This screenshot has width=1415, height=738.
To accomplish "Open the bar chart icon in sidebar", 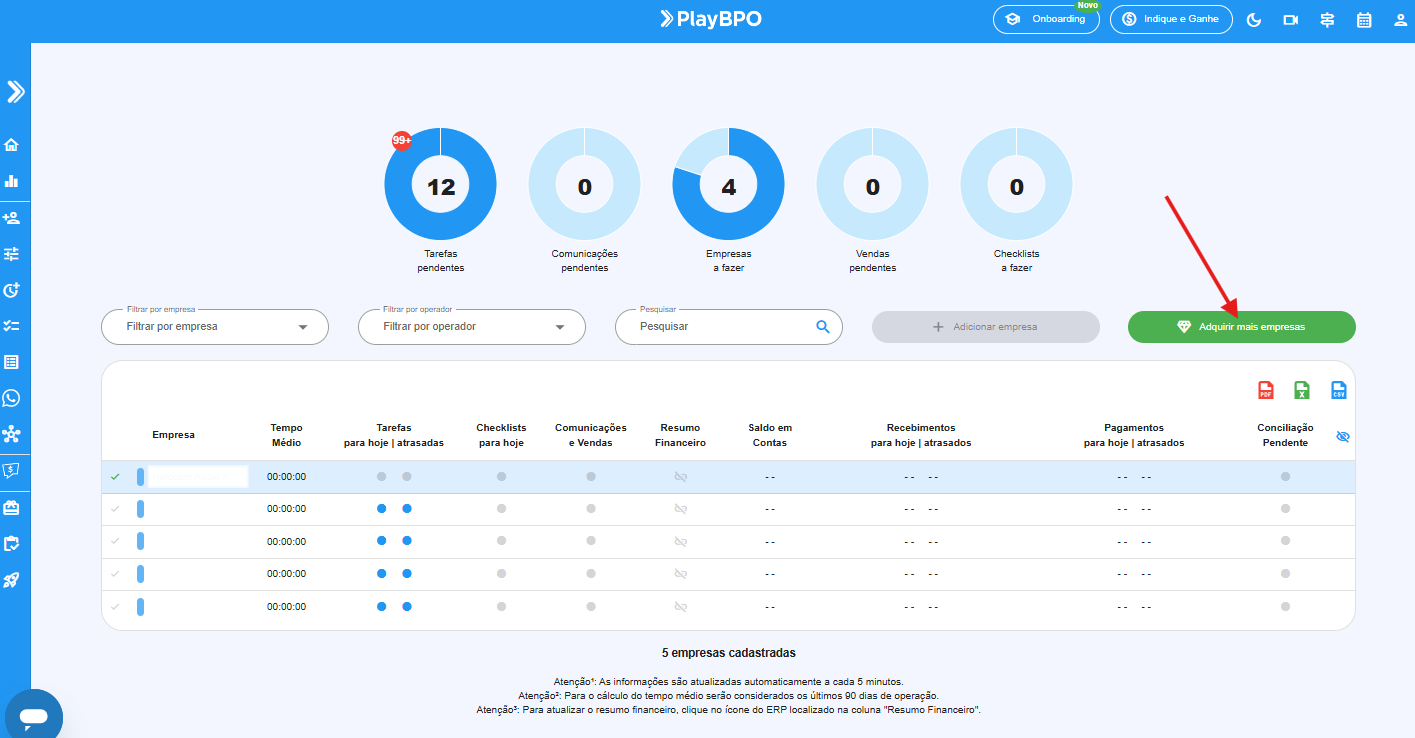I will (12, 181).
